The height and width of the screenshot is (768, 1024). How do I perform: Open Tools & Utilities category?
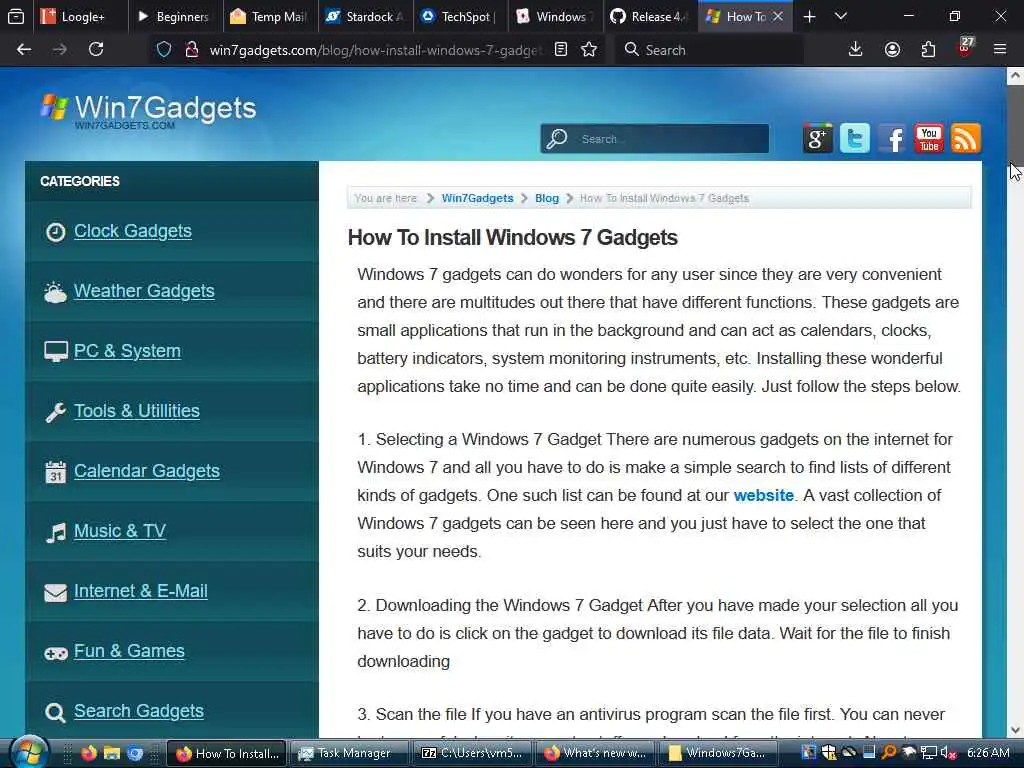136,411
